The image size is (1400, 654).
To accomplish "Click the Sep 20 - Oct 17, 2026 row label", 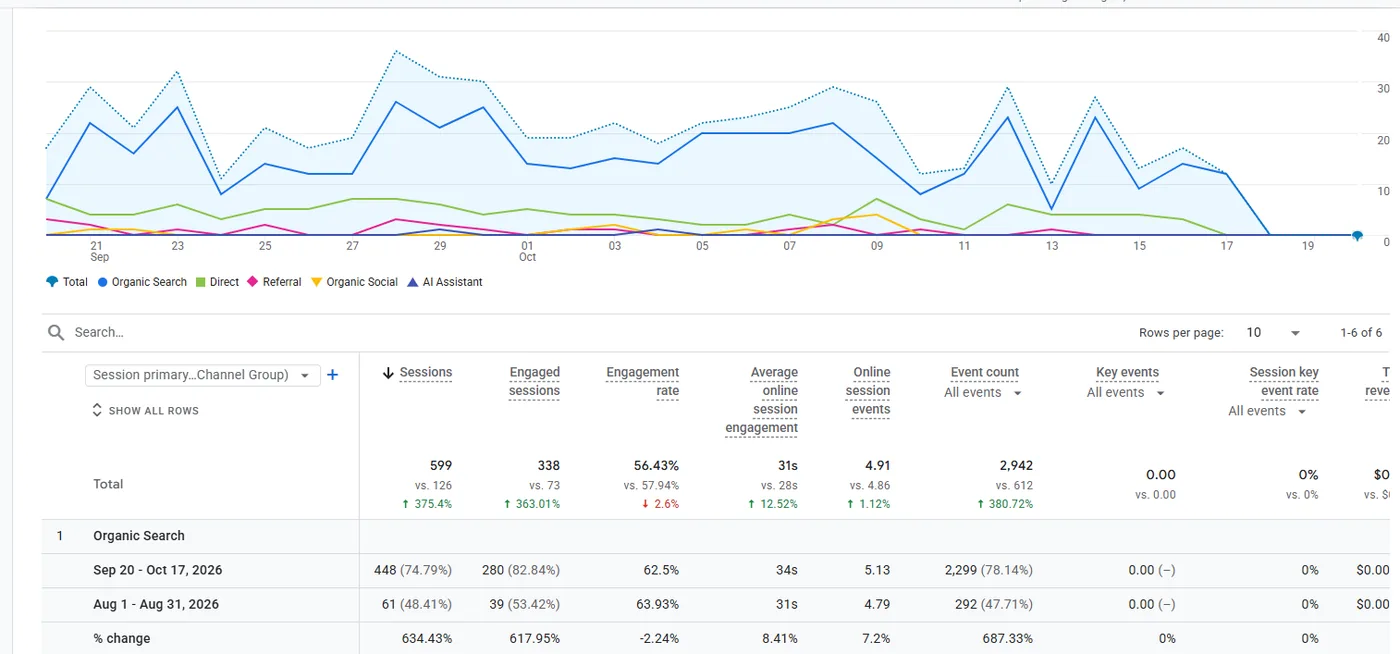I will point(158,570).
